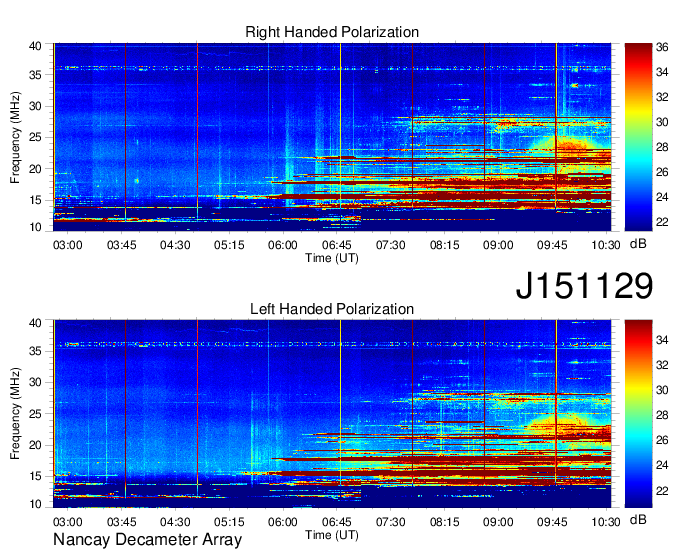This screenshot has width=680, height=552.
Task: Click the 22 value on the top color bar
Action: tap(662, 222)
